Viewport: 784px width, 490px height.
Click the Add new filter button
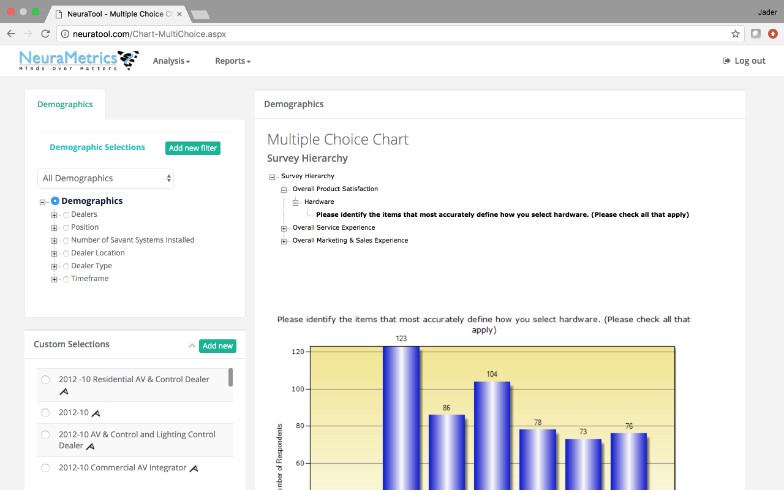pyautogui.click(x=192, y=148)
